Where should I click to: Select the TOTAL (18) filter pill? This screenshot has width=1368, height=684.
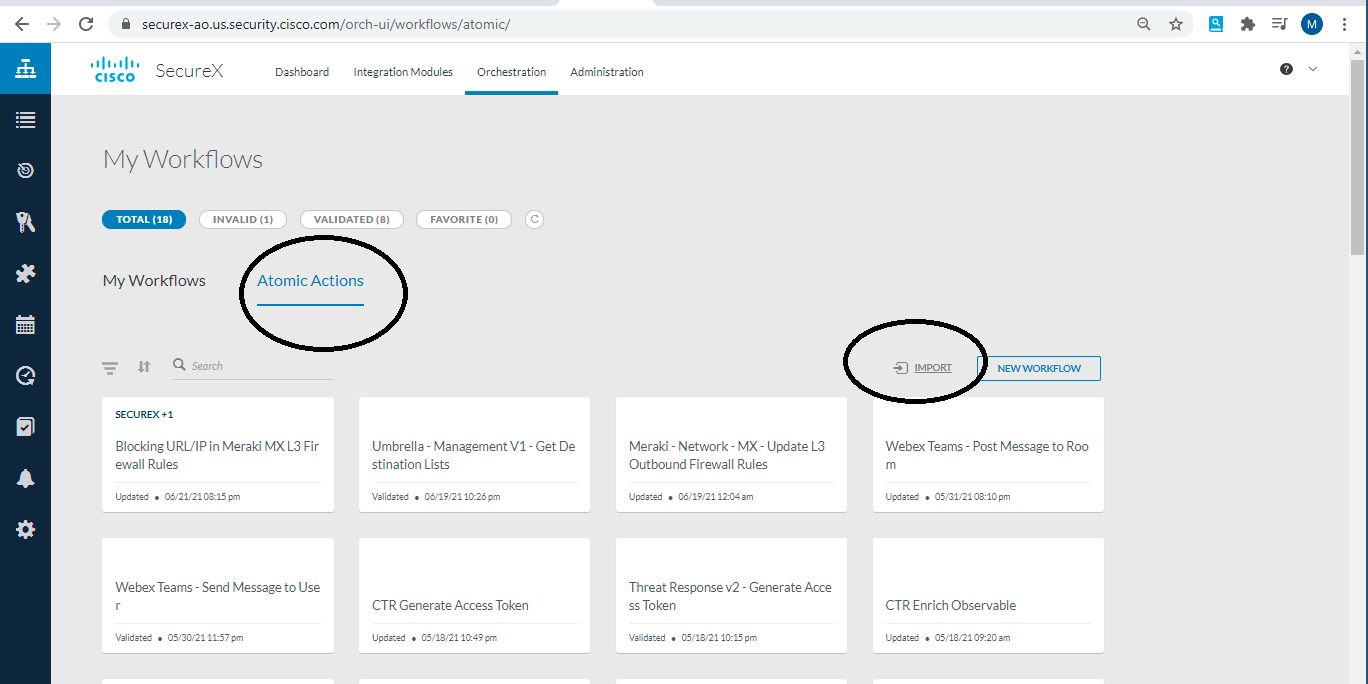point(144,219)
